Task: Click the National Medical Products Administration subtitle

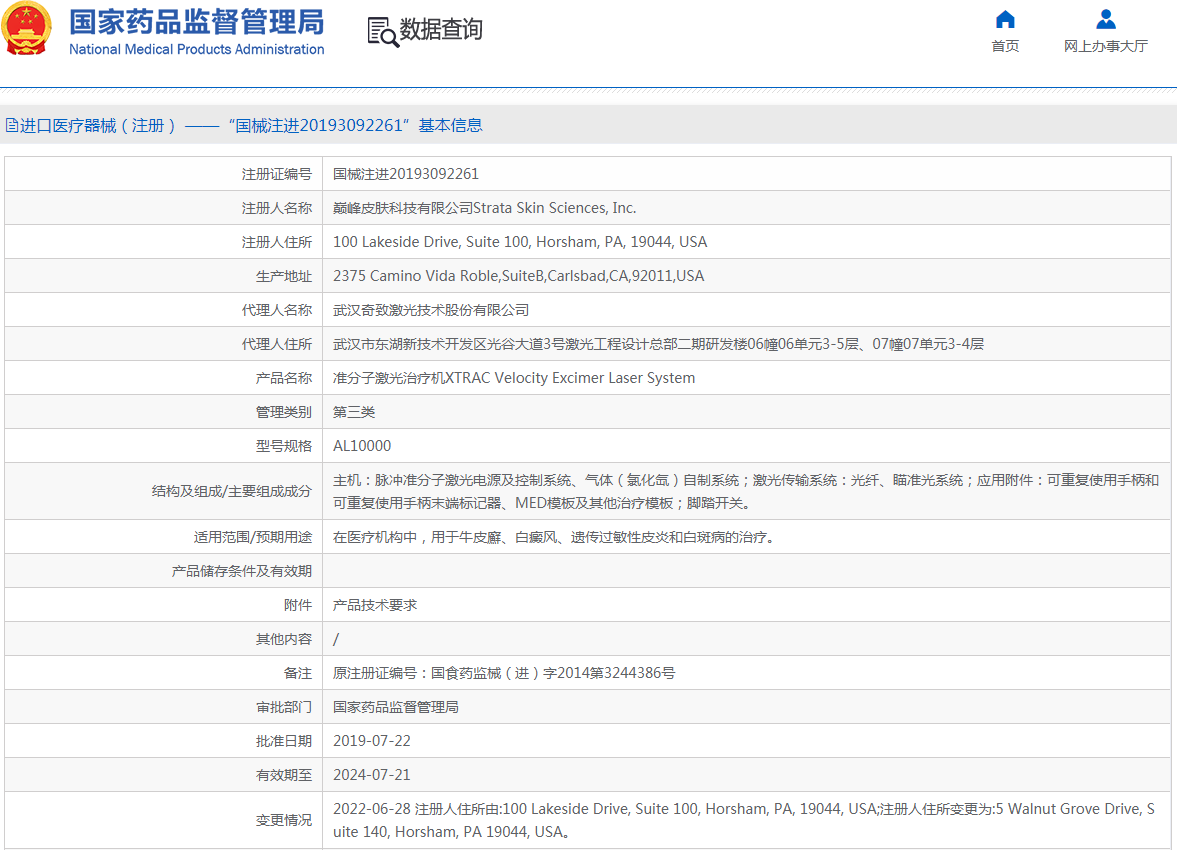Action: [x=196, y=49]
